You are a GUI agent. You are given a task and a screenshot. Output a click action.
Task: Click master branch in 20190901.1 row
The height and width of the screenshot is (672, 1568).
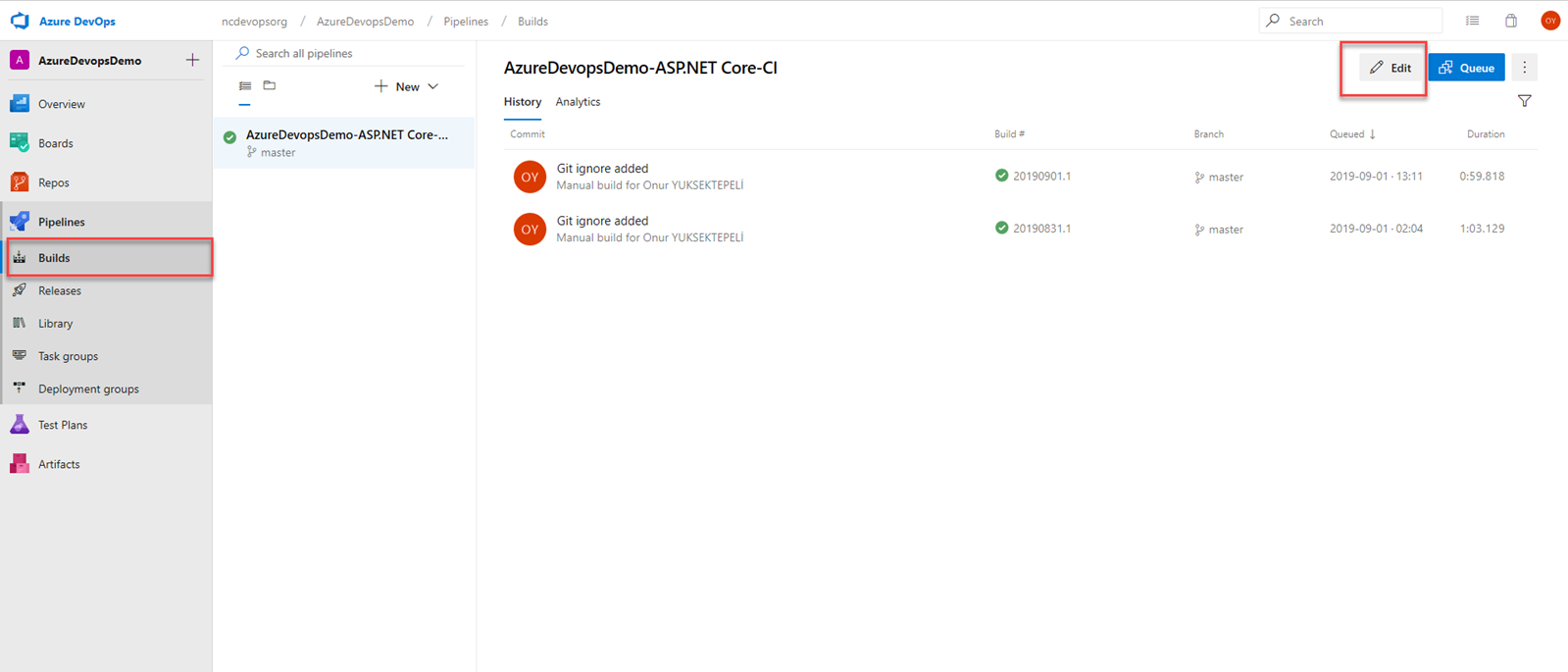(1219, 178)
